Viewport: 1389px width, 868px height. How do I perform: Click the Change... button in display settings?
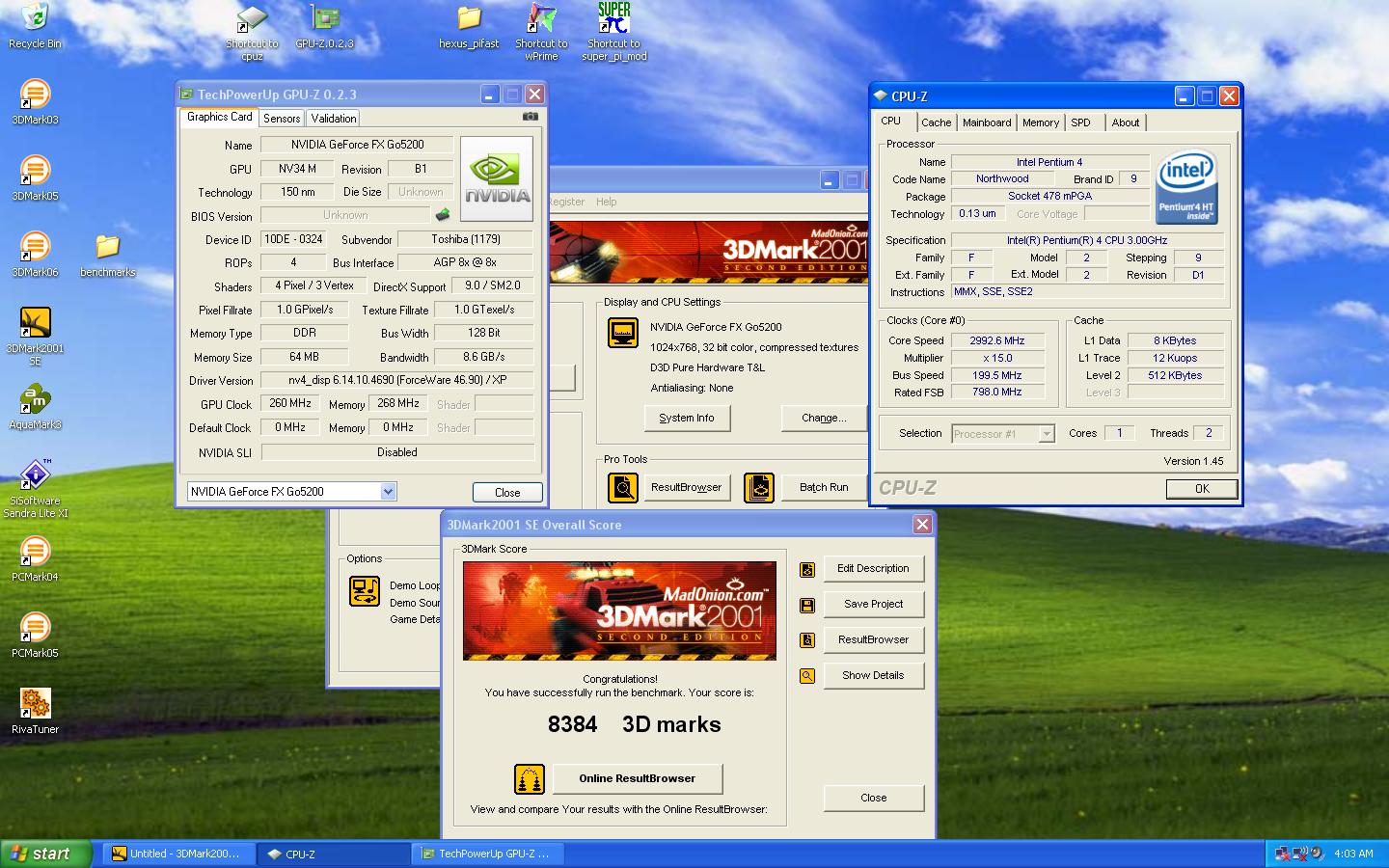click(x=824, y=418)
